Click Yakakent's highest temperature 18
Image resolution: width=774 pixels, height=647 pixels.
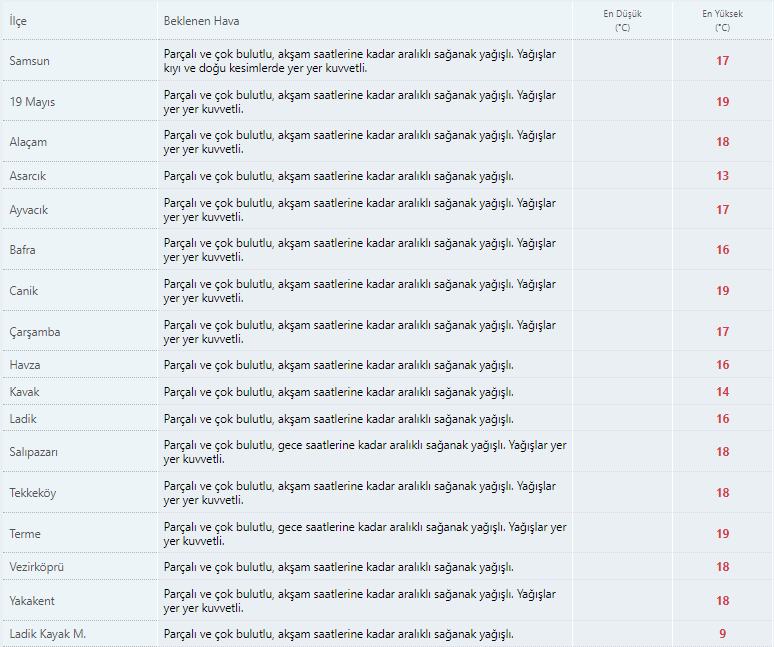click(x=723, y=601)
